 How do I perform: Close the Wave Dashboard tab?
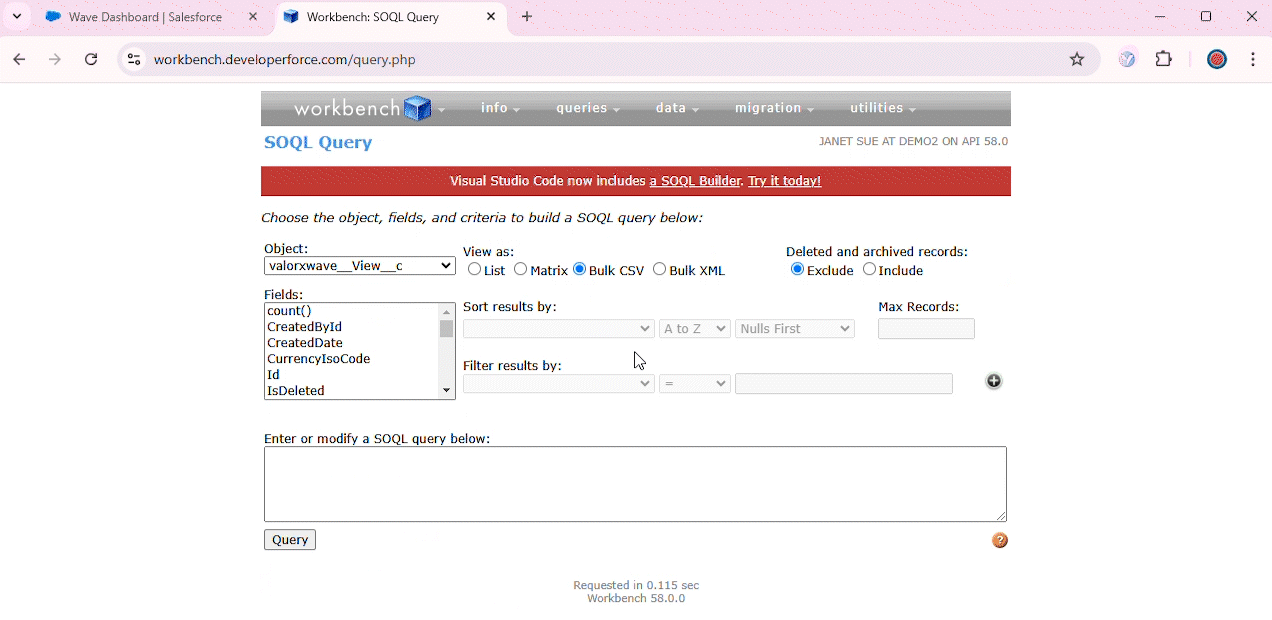coord(253,17)
